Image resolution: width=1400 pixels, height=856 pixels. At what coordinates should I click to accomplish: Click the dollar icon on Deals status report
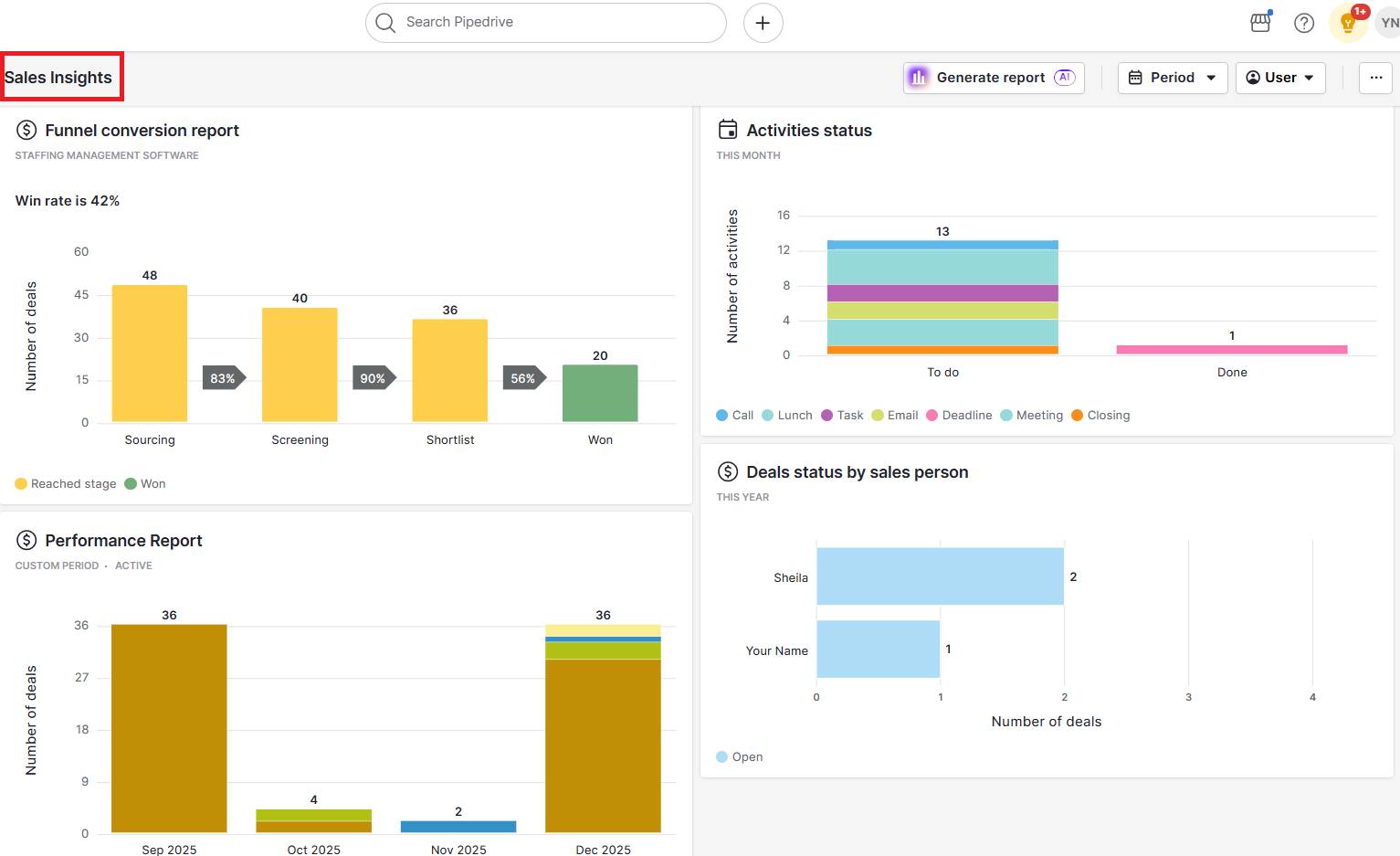[727, 471]
